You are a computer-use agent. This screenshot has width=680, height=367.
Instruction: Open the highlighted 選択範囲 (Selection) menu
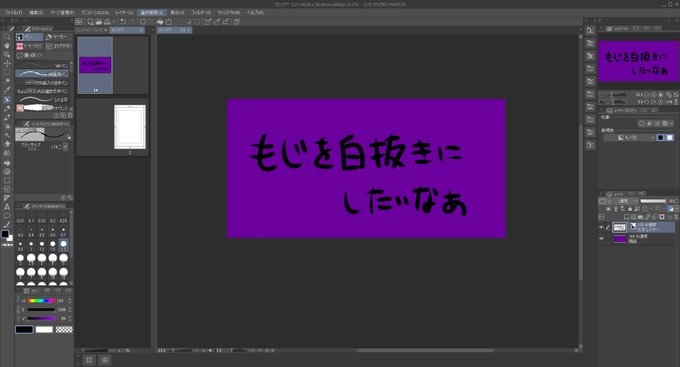[x=151, y=13]
